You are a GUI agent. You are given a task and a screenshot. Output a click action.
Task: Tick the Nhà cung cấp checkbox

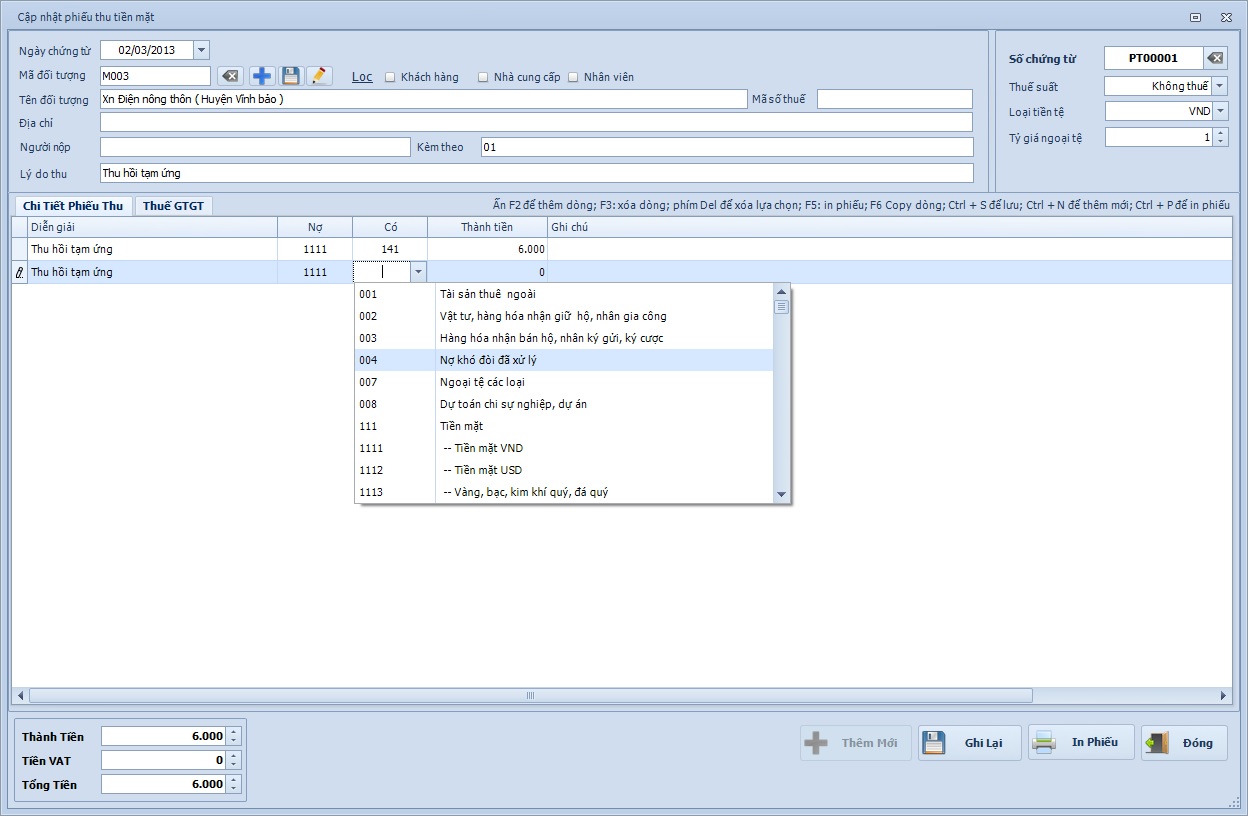pyautogui.click(x=483, y=77)
